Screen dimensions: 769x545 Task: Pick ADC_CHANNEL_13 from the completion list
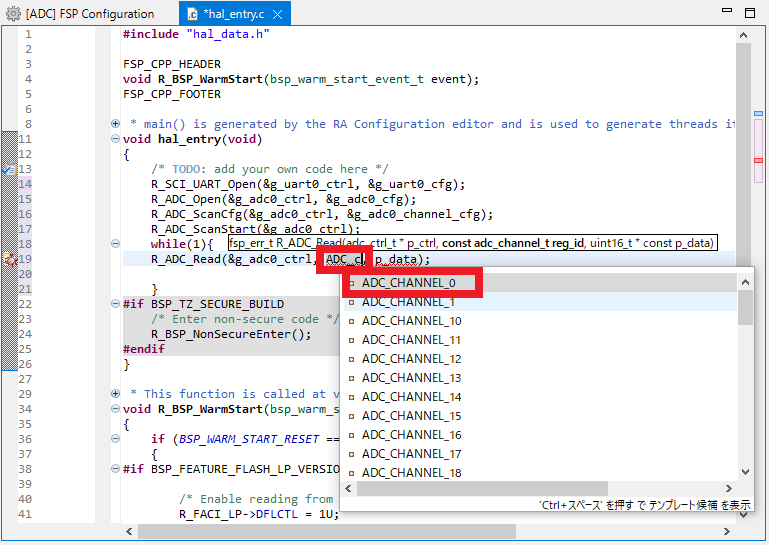(539, 378)
